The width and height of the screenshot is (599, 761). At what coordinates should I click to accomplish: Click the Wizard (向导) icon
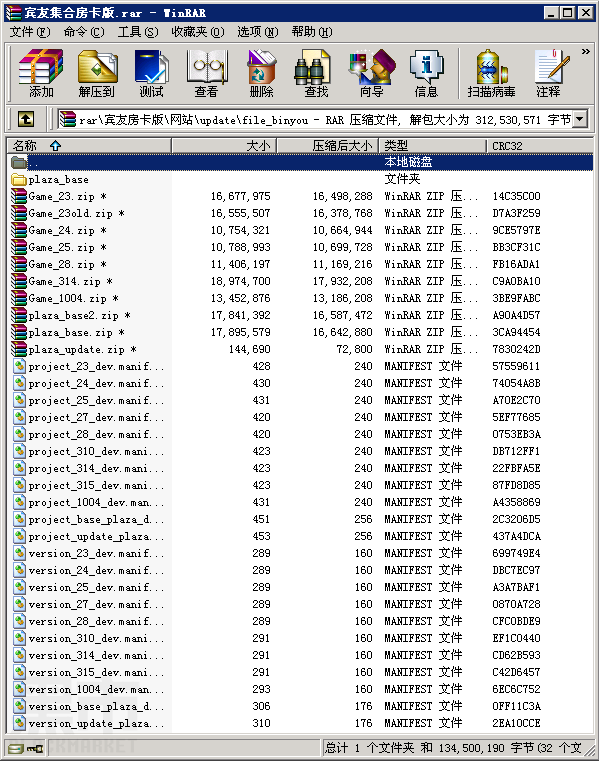(x=371, y=73)
